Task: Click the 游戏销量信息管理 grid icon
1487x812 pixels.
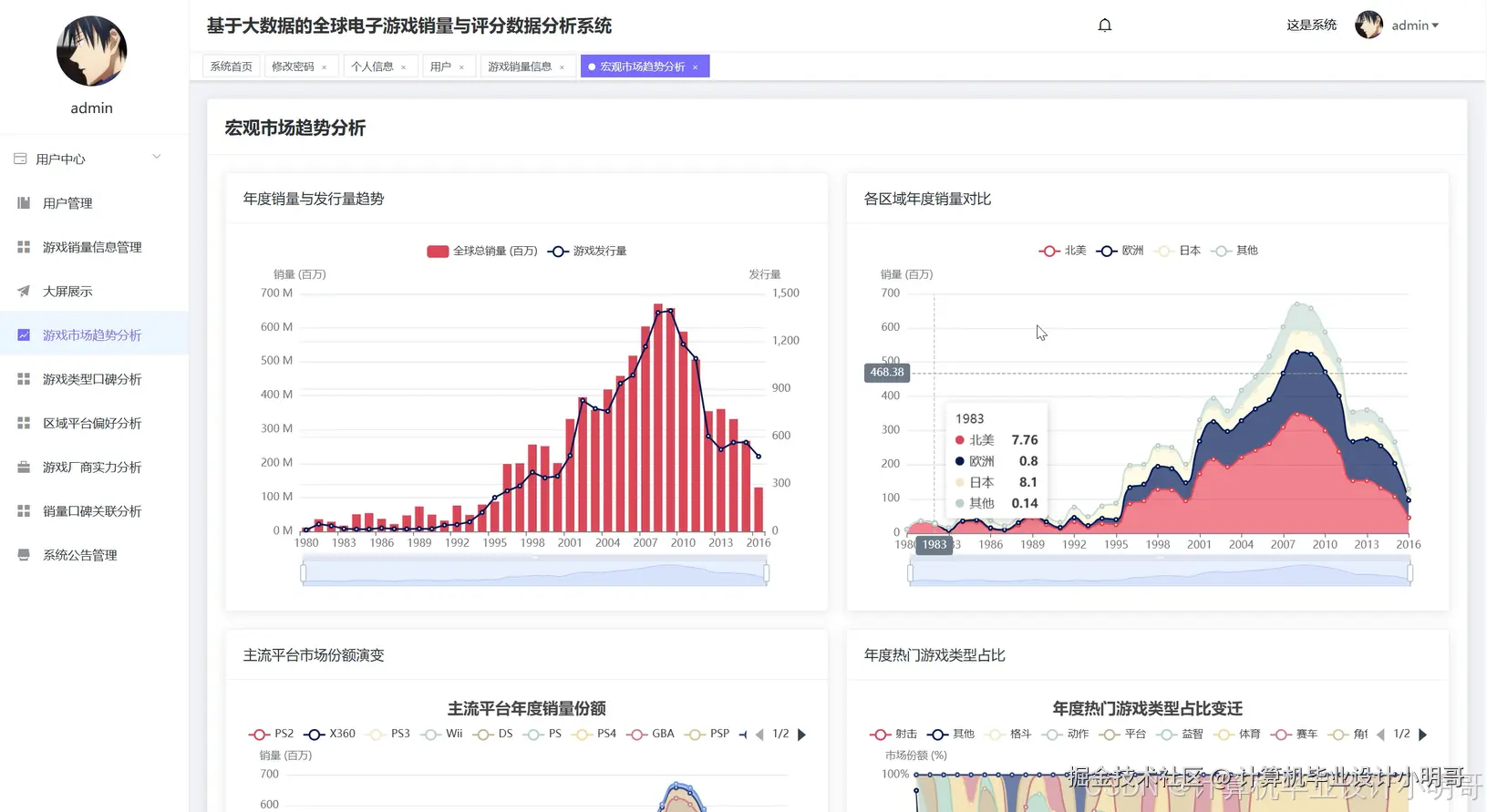Action: 24,247
